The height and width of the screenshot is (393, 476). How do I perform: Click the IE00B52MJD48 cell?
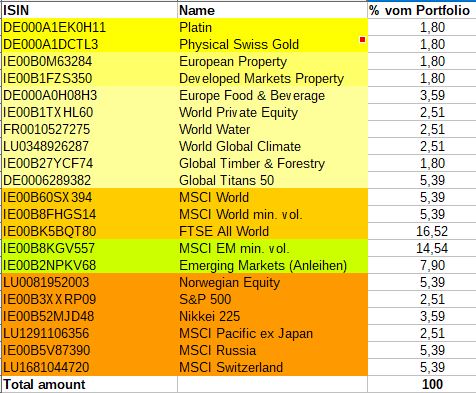[x=89, y=316]
